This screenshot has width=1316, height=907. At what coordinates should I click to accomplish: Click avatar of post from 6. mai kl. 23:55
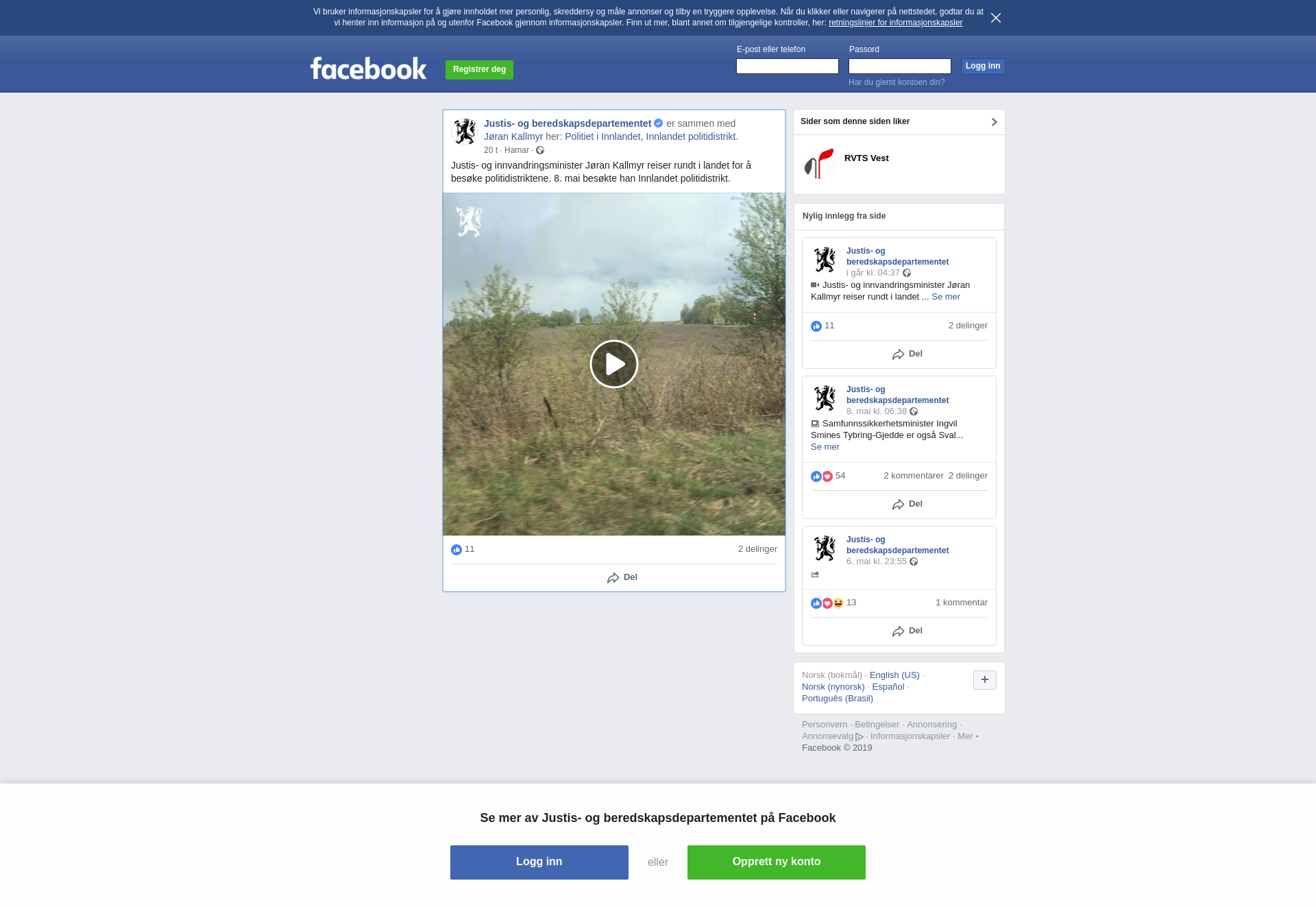tap(825, 548)
